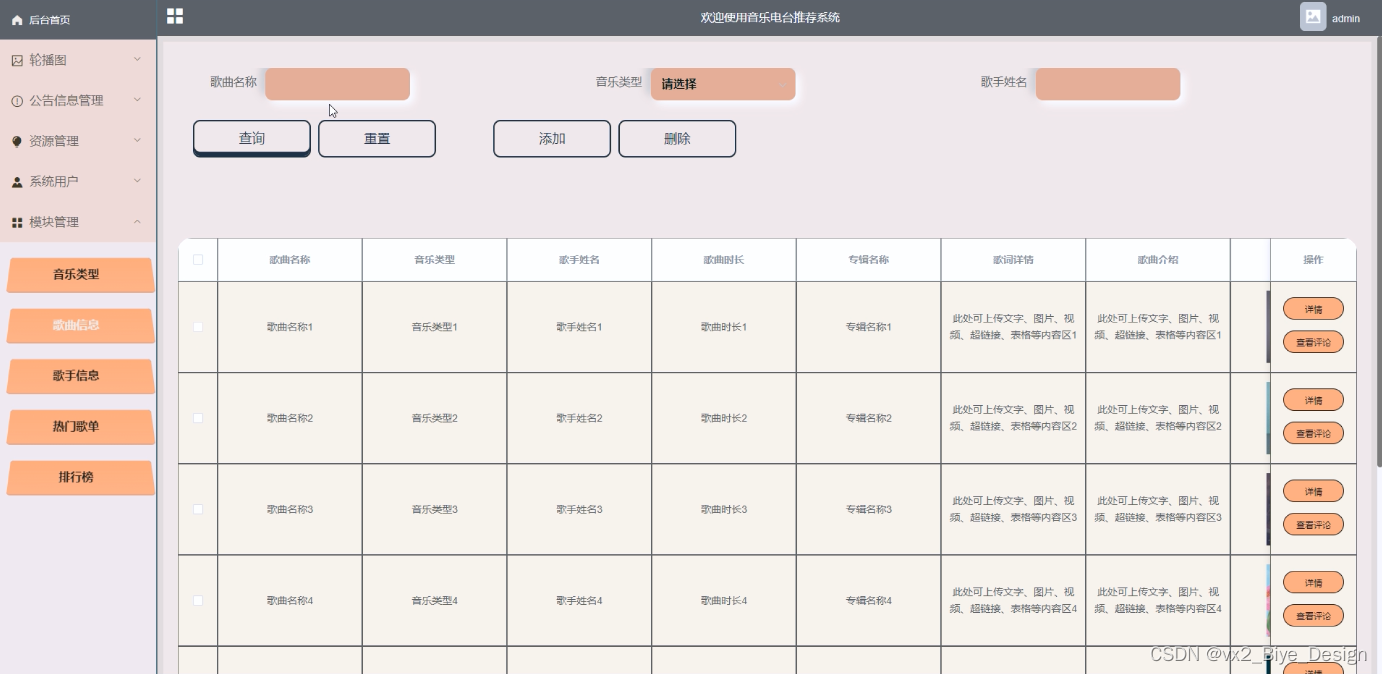Check the checkbox for row 歌曲名称3
The width and height of the screenshot is (1382, 674).
pos(198,509)
